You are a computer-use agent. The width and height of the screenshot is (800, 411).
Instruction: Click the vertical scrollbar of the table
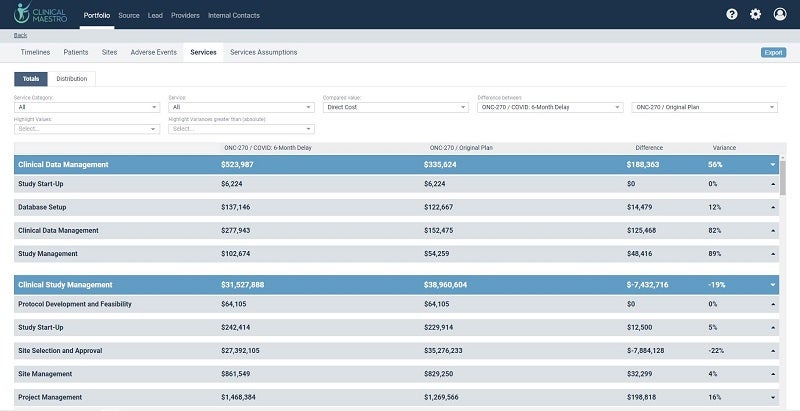tap(782, 180)
